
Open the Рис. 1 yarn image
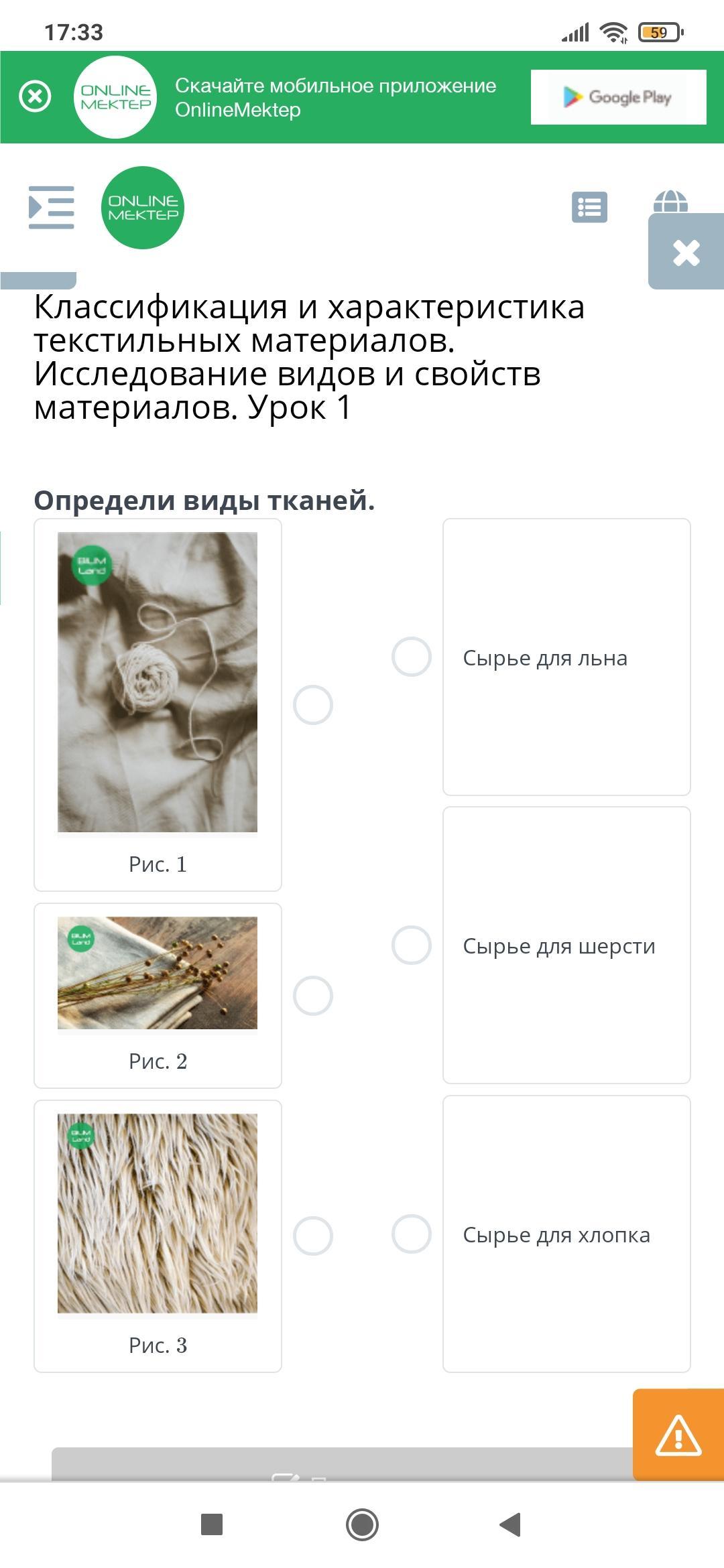(158, 682)
